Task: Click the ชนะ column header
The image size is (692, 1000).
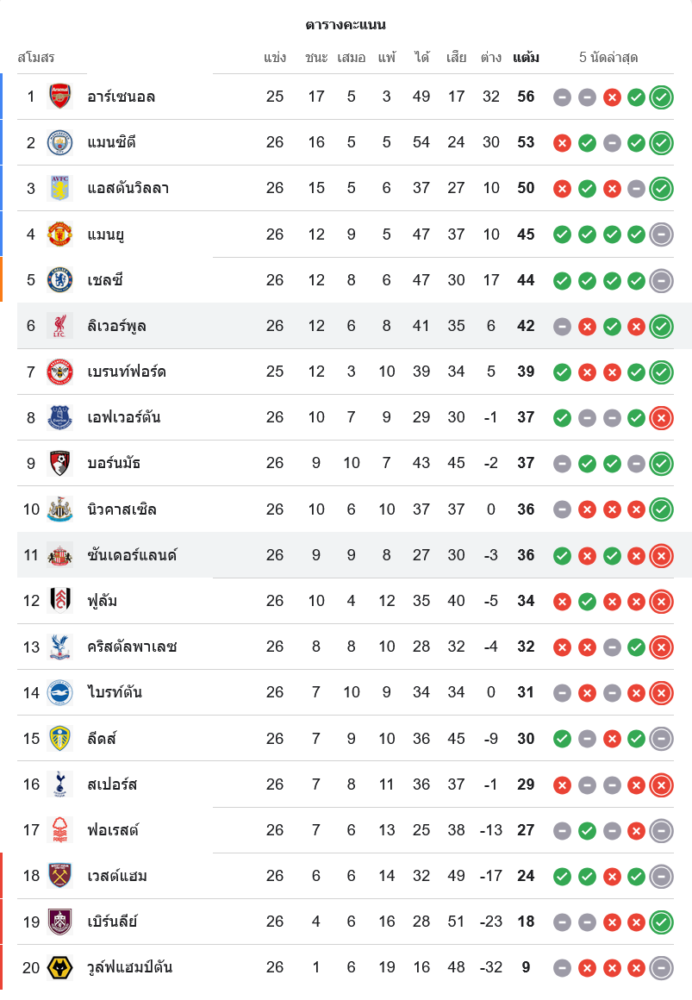Action: 316,57
